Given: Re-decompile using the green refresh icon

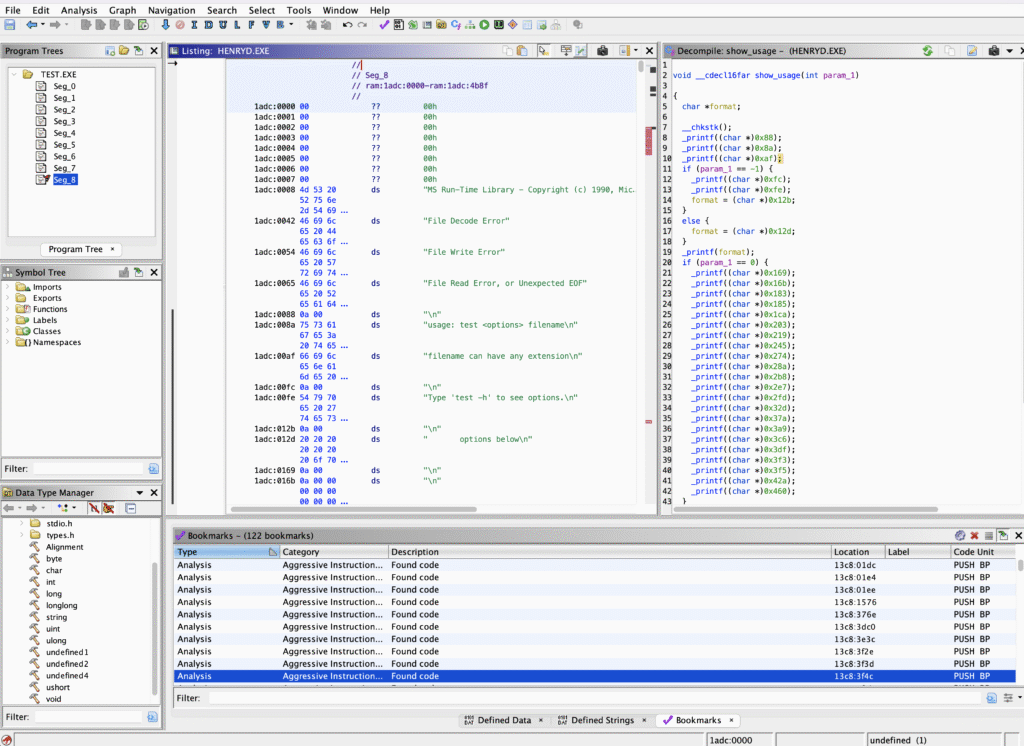Looking at the screenshot, I should coord(927,50).
